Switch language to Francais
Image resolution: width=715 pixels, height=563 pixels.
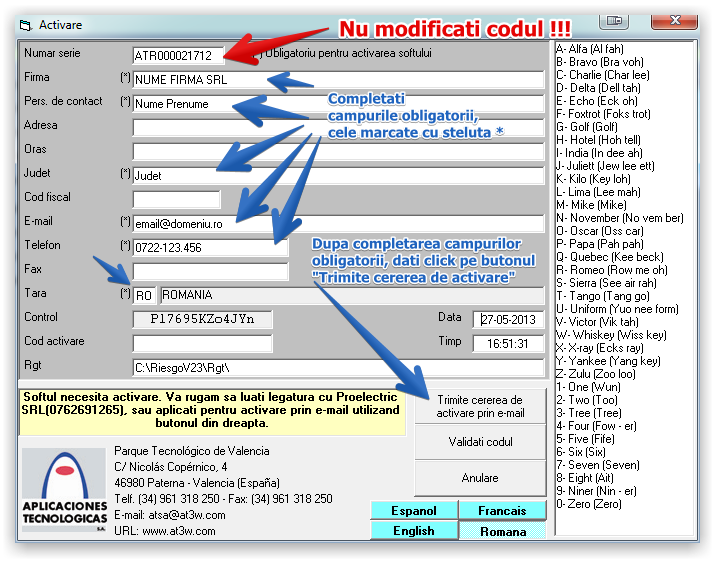coord(502,511)
